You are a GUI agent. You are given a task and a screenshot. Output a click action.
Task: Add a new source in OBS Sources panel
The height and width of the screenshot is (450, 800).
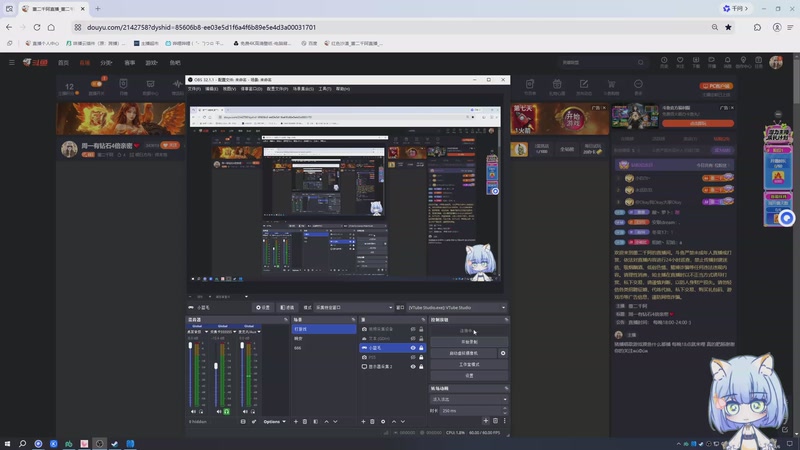363,421
